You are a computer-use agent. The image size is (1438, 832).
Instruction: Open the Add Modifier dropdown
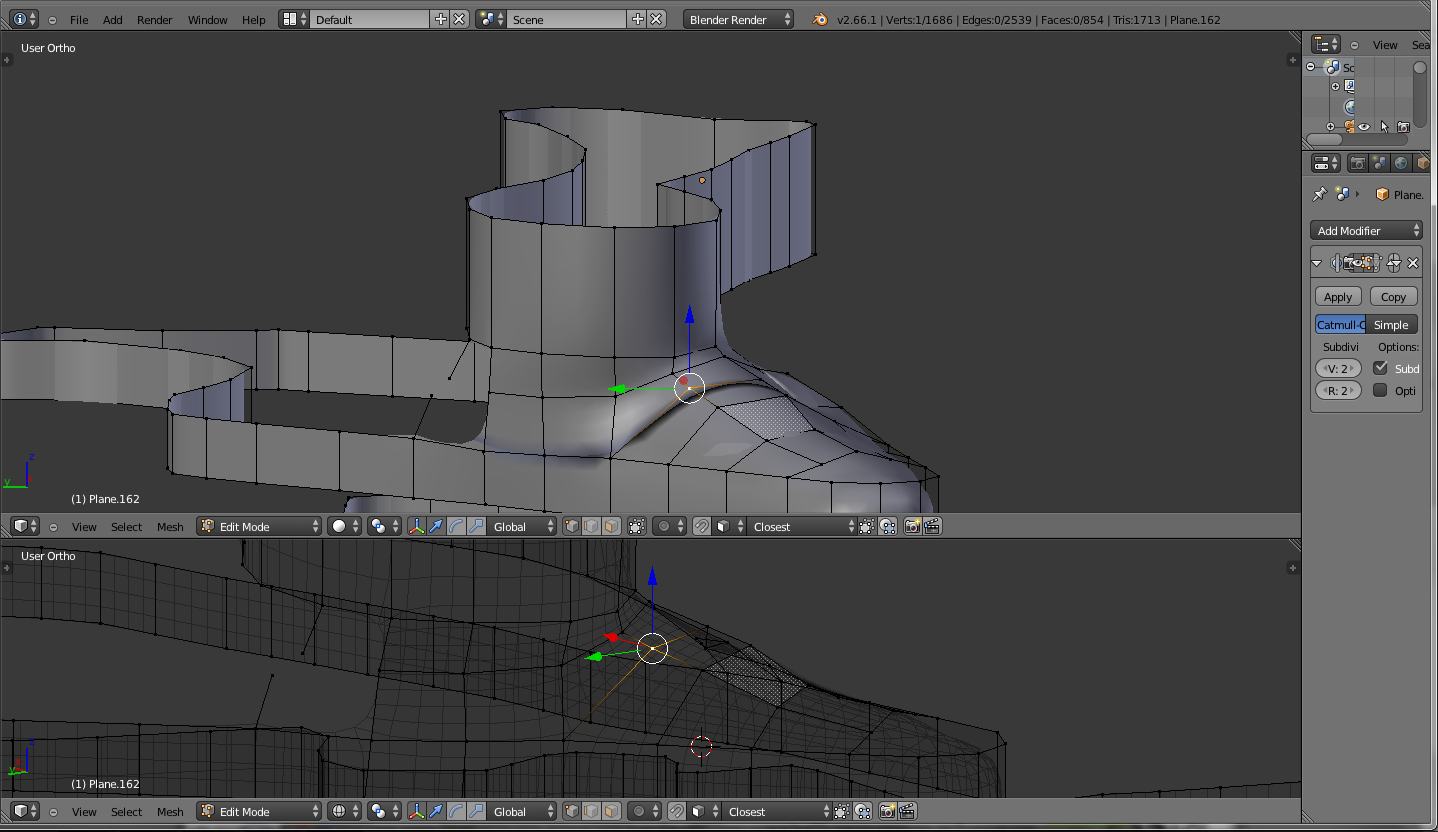click(x=1366, y=231)
